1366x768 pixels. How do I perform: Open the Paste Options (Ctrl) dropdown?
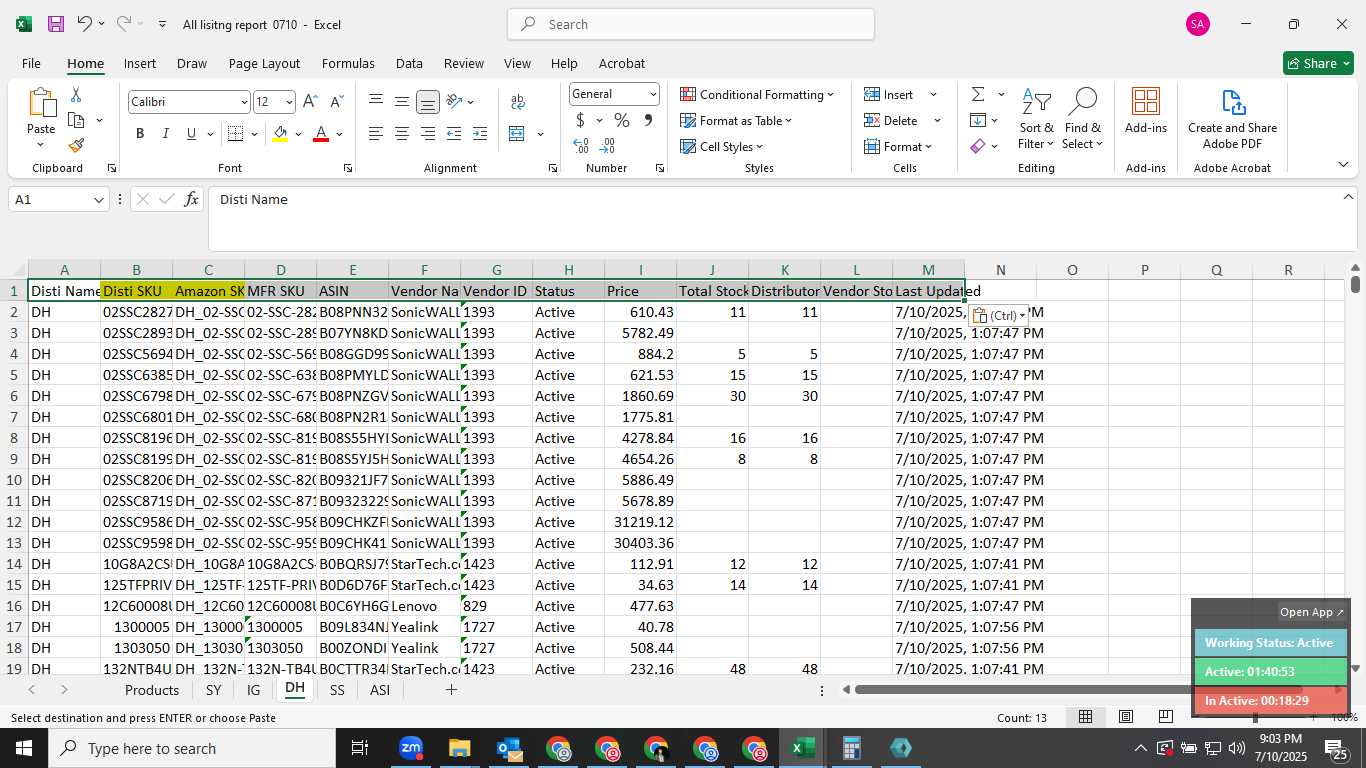[x=998, y=316]
